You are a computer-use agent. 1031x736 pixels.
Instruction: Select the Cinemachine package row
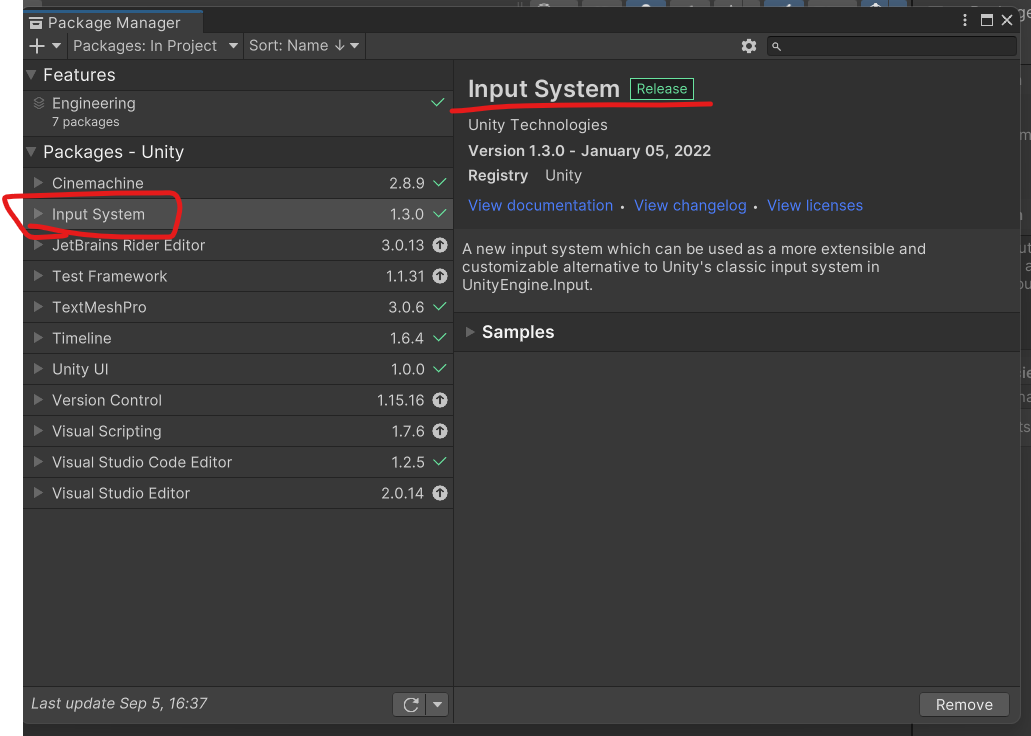coord(238,184)
